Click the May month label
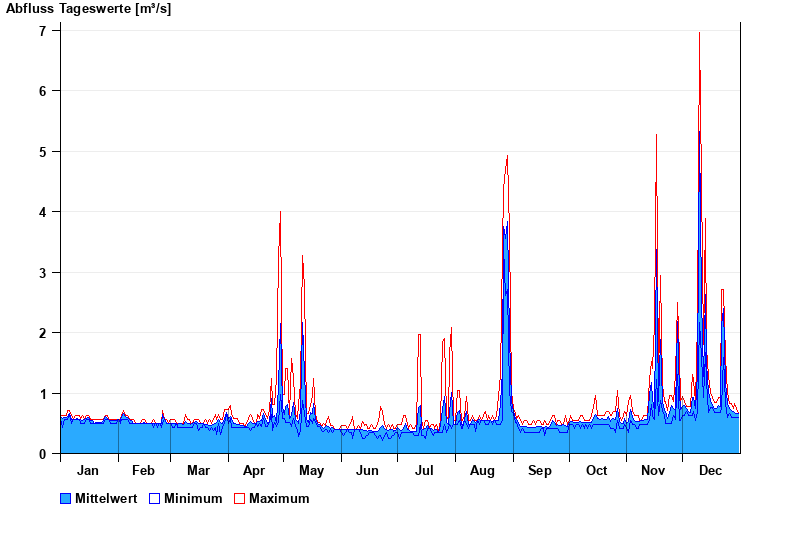800x550 pixels. click(311, 470)
